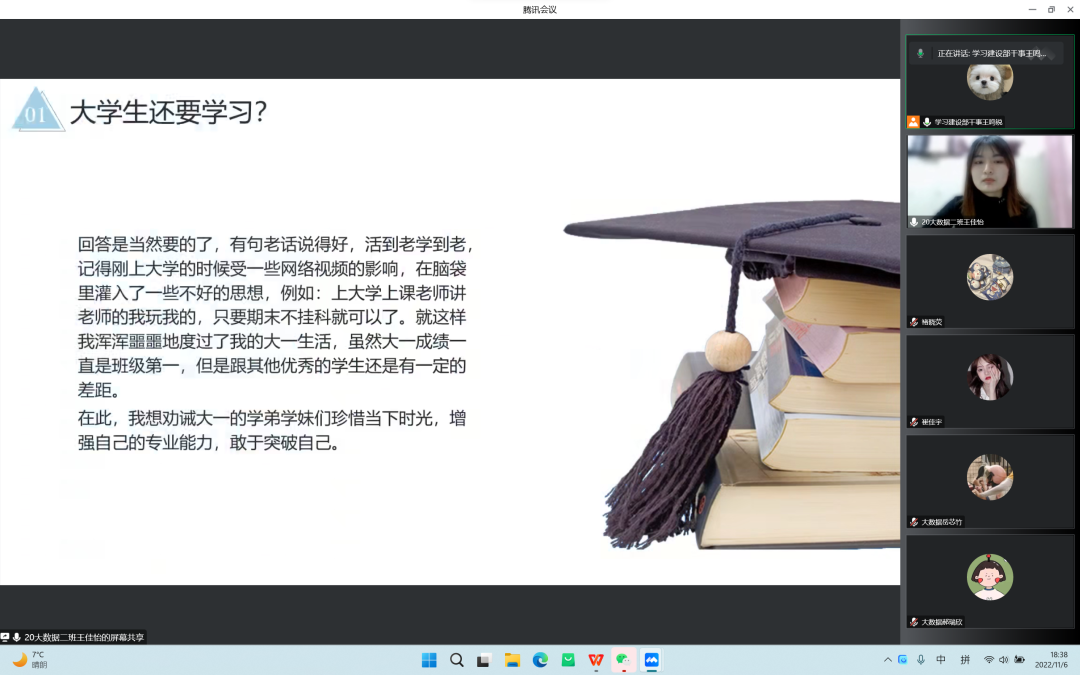Viewport: 1080px width, 675px height.
Task: Click the muted microphone icon beside 崔佳宇
Action: pos(914,422)
